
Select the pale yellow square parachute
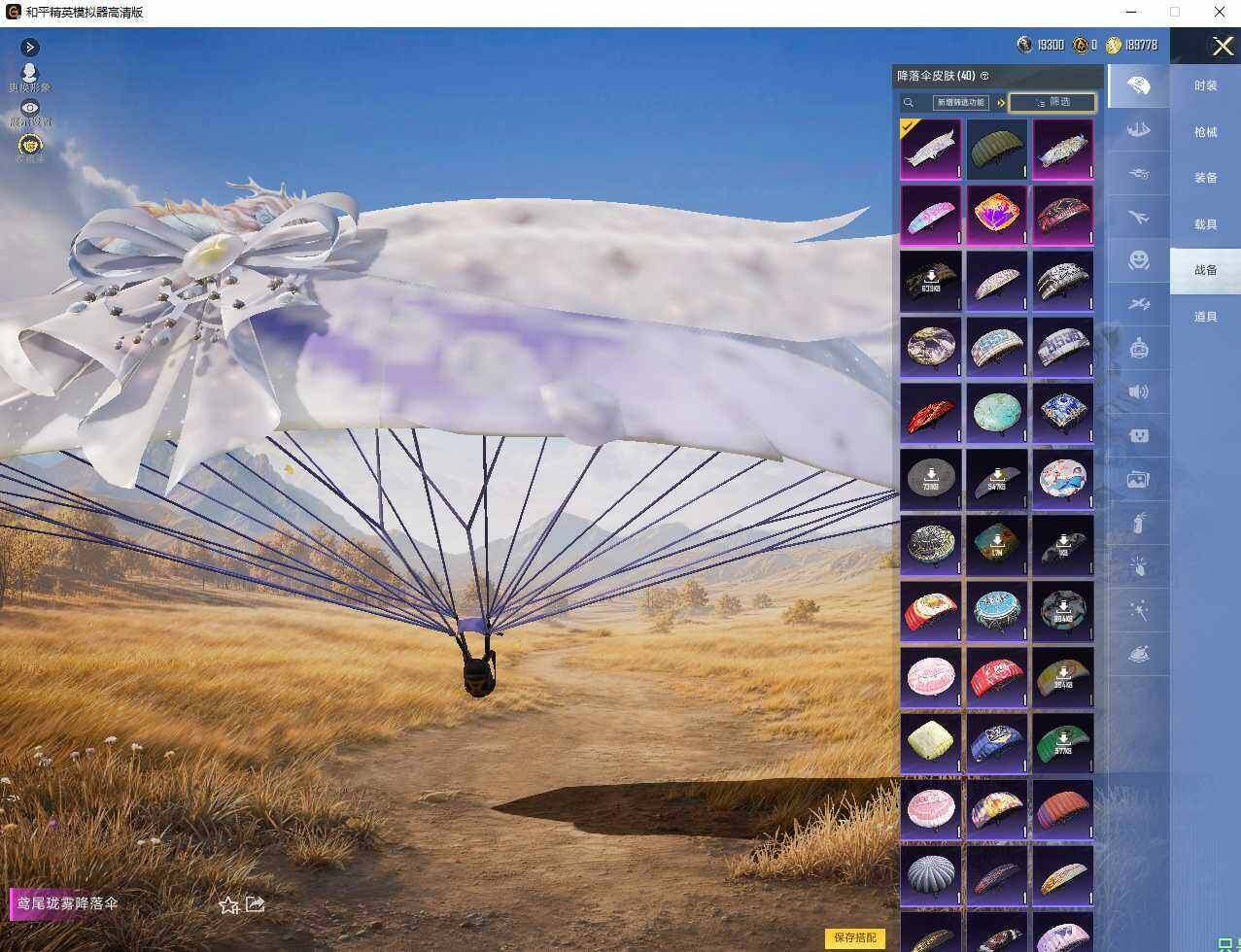930,743
